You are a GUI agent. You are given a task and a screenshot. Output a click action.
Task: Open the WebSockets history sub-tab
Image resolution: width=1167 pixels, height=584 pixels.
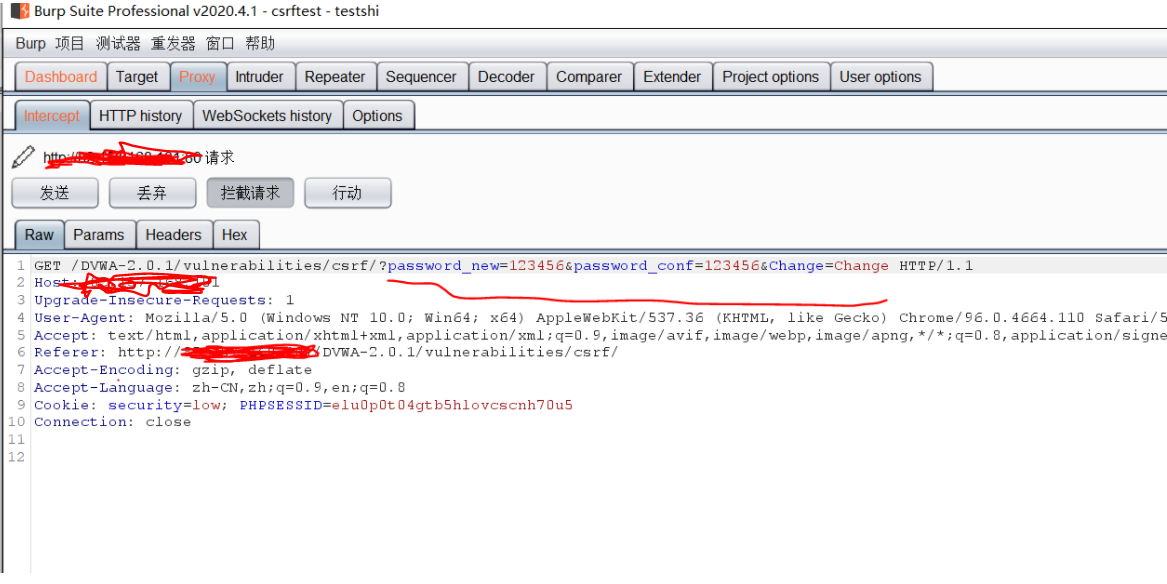pyautogui.click(x=267, y=115)
